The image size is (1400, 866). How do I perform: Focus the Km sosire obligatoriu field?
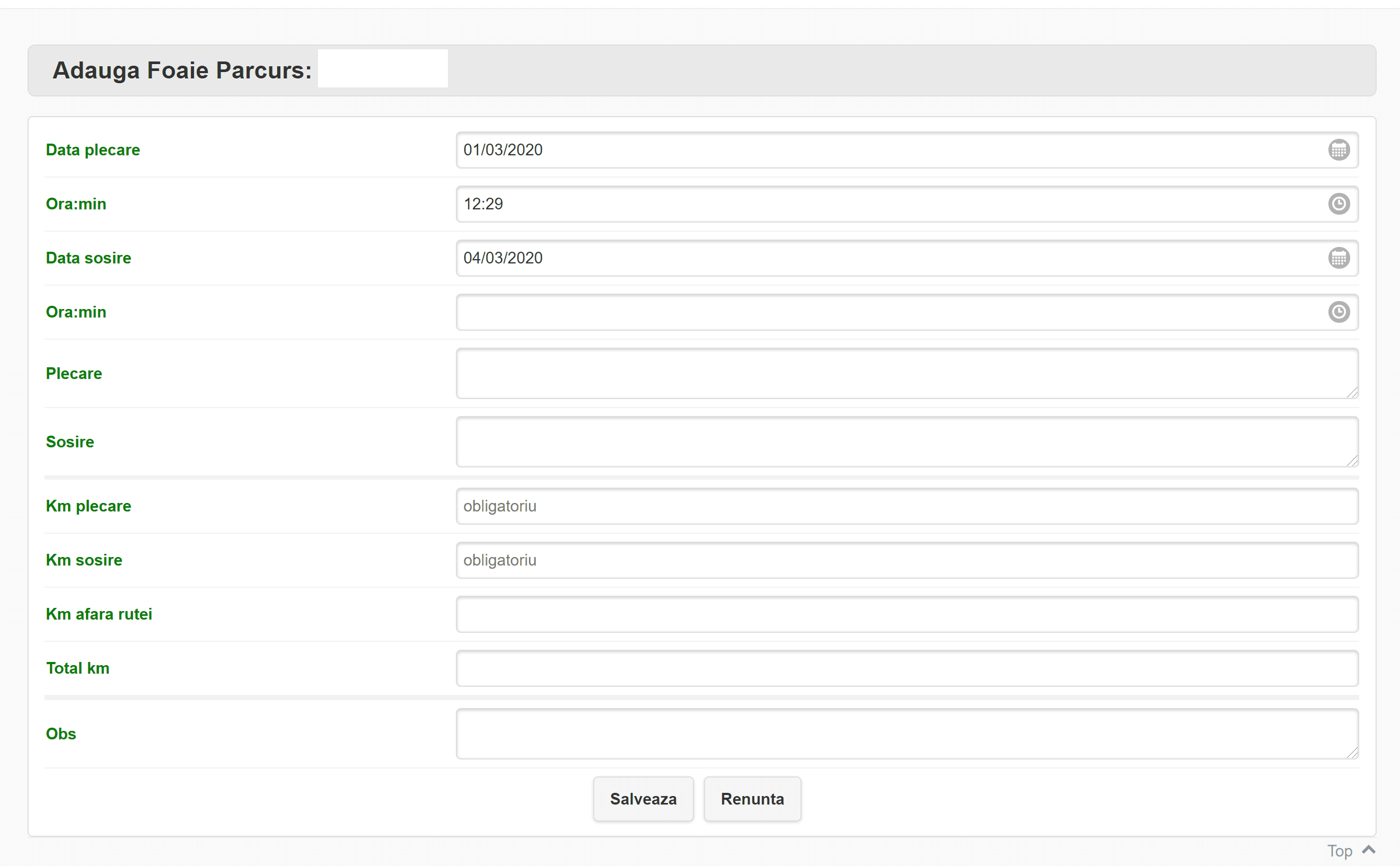click(x=907, y=560)
